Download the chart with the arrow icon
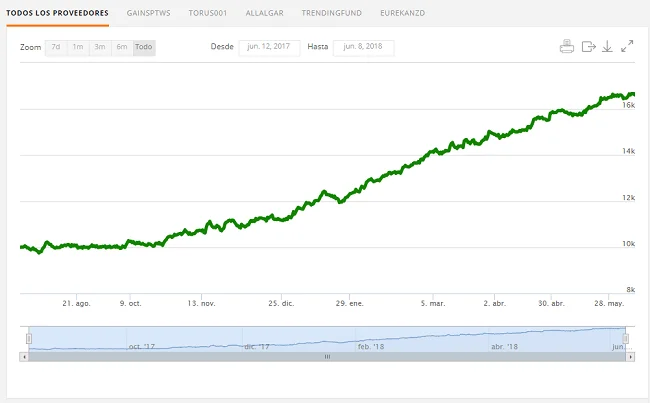Viewport: 650px width, 403px height. tap(607, 46)
